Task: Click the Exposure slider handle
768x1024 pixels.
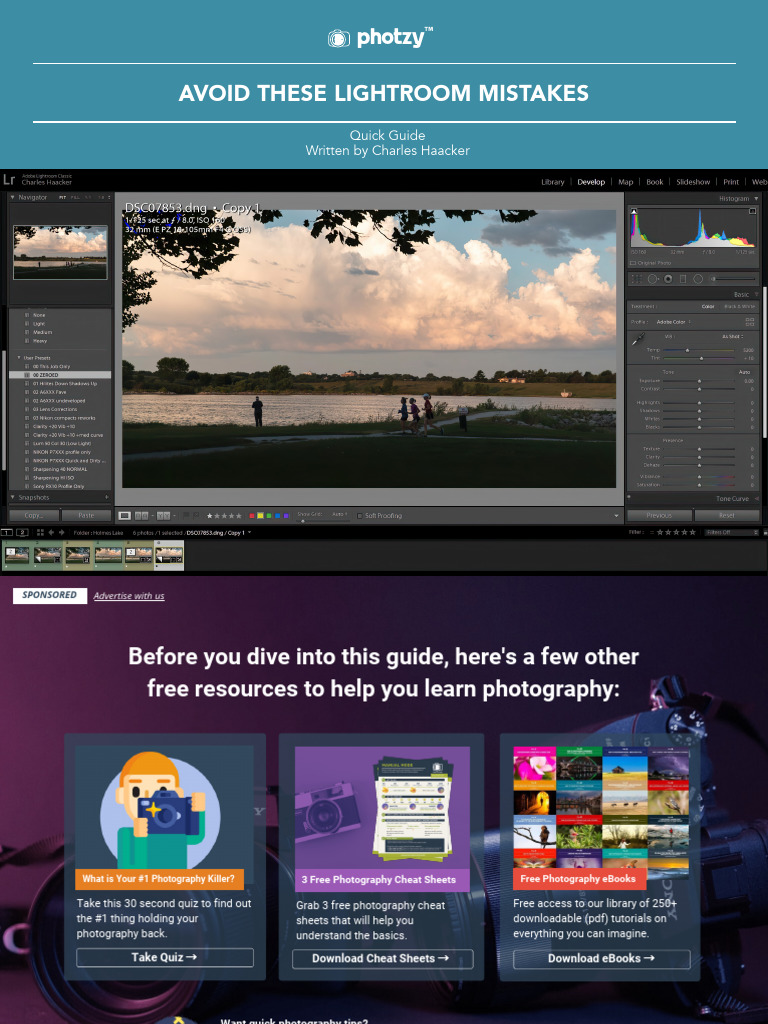Action: coord(699,381)
